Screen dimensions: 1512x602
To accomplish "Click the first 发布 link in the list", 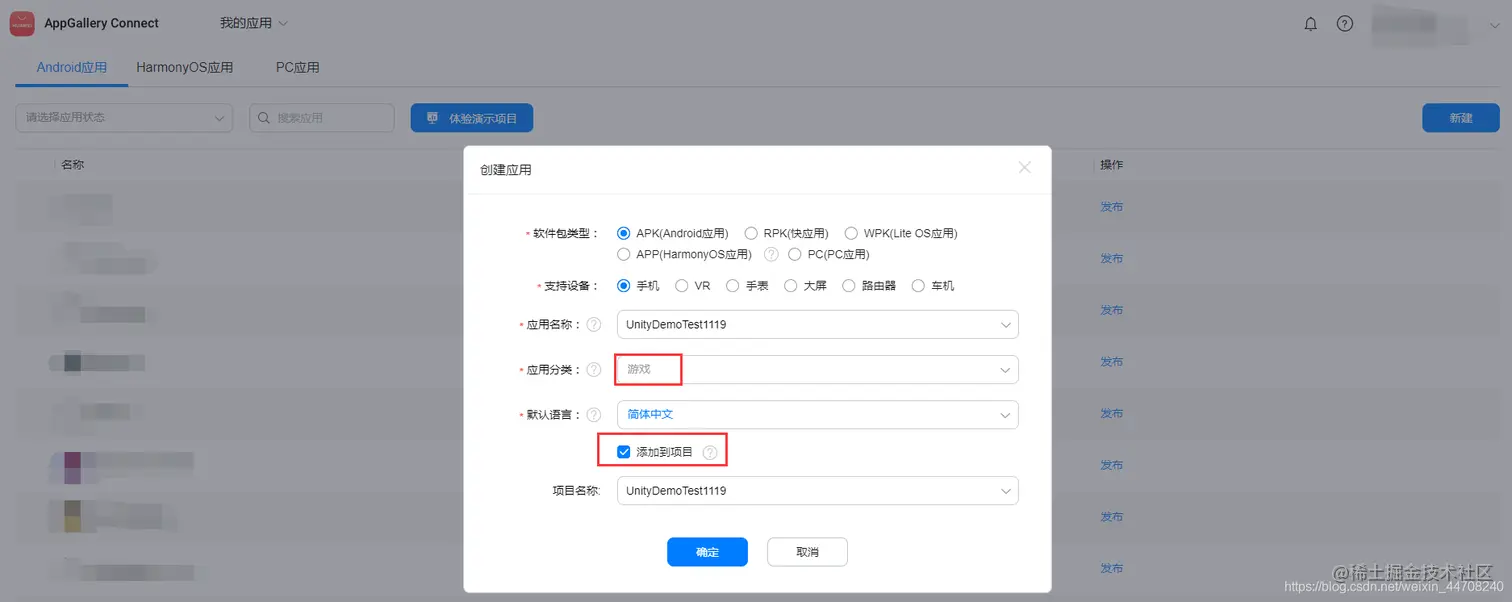I will [1111, 206].
